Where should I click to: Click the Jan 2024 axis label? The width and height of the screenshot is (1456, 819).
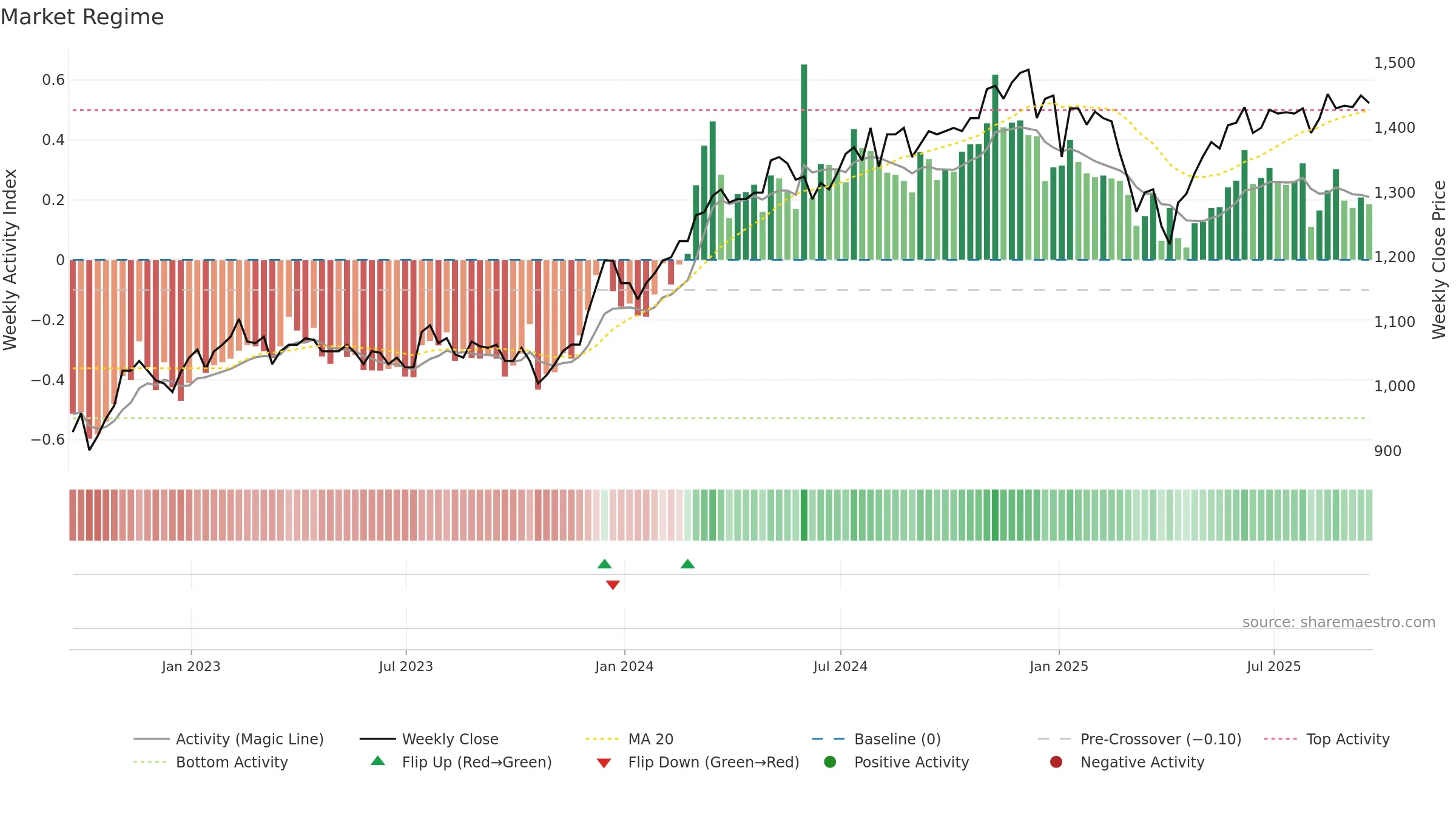click(x=624, y=666)
